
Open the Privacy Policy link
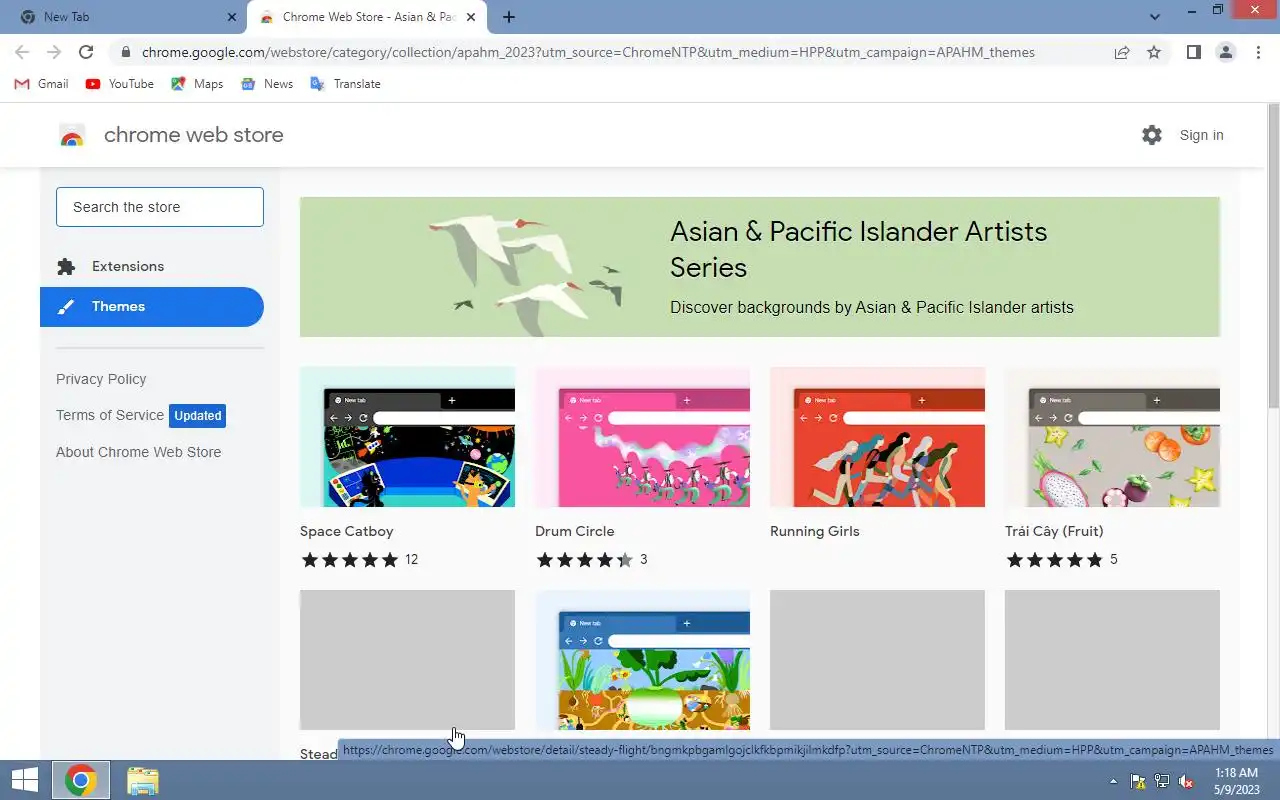(x=101, y=379)
